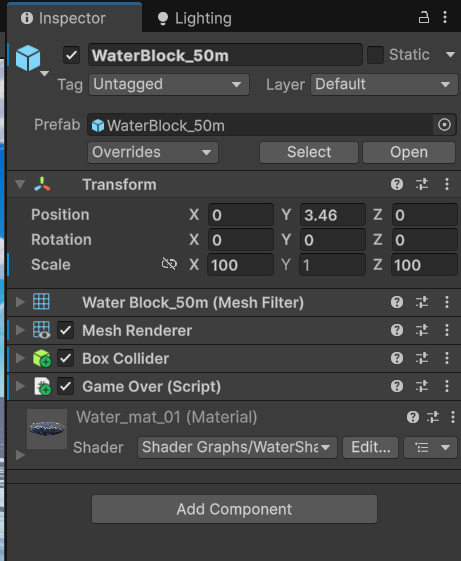Toggle the Scale constrained proportions link icon
Screen dimensions: 461x561
169,264
